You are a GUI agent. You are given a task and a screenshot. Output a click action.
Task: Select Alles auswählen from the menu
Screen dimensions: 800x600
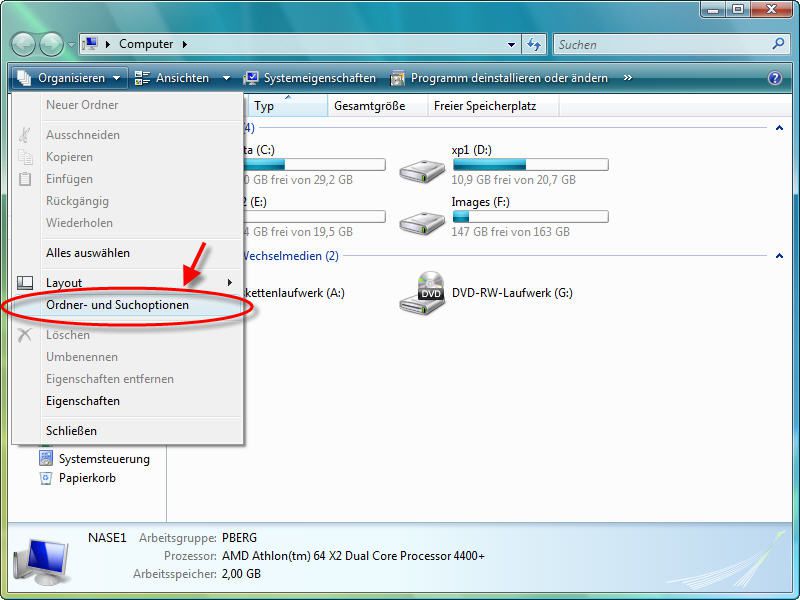point(88,253)
